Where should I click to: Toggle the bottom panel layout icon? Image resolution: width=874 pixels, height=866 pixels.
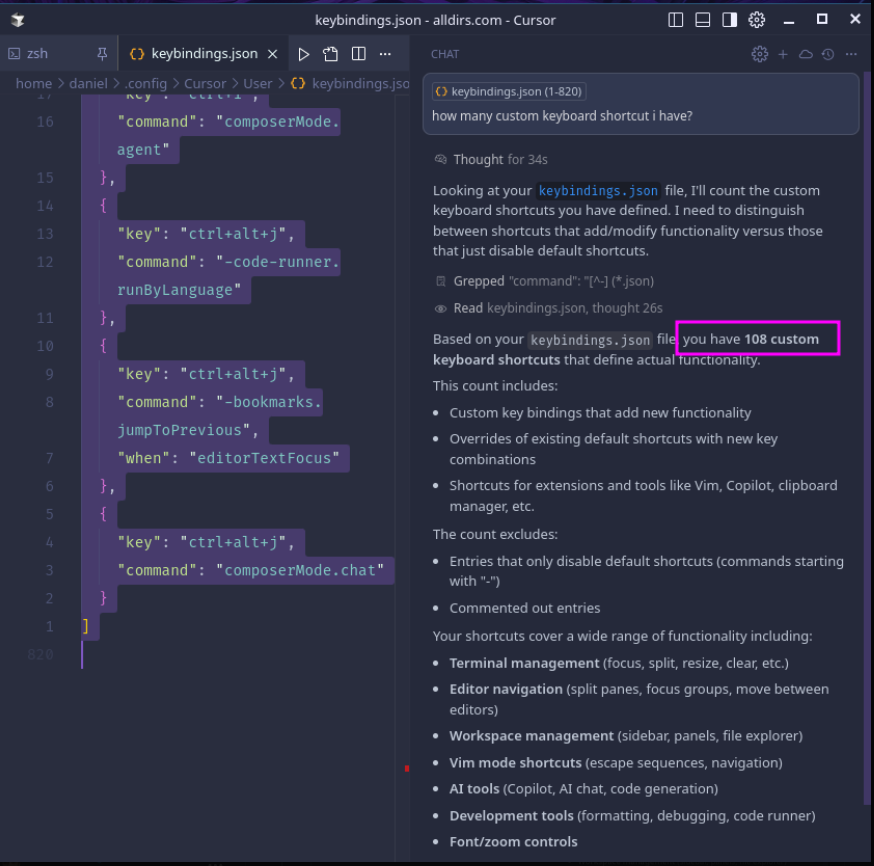(703, 20)
